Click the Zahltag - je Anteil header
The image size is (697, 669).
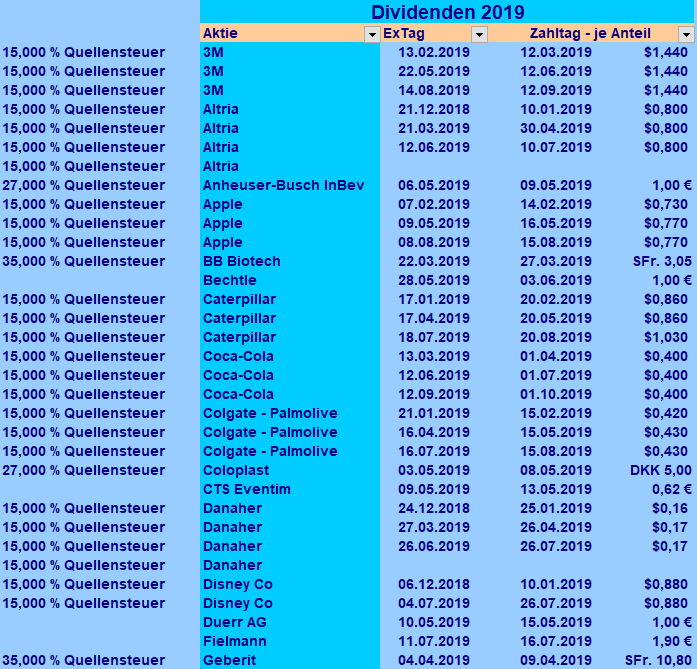(589, 33)
